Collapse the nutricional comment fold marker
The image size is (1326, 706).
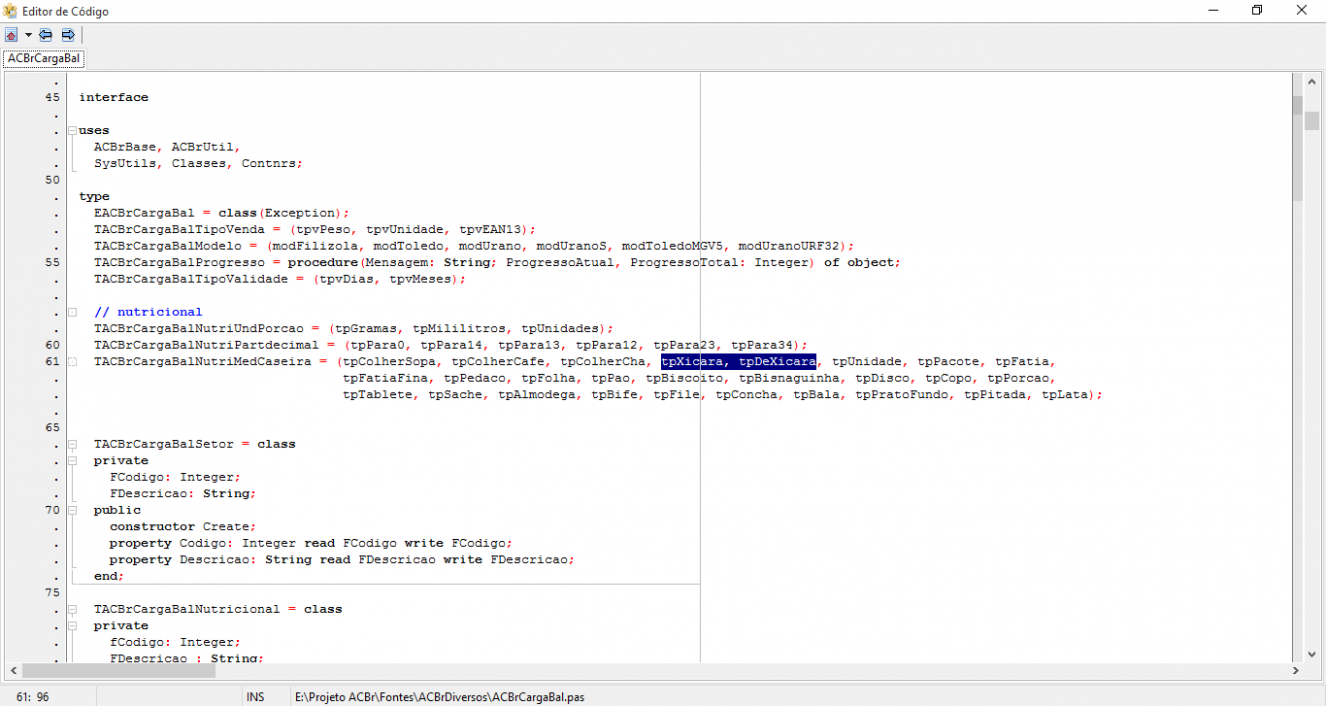point(72,312)
